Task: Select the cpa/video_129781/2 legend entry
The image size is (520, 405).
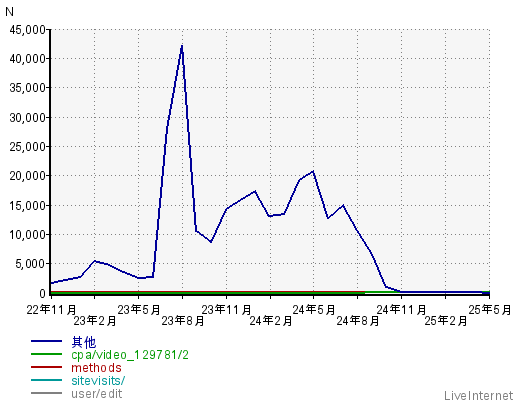Action: click(130, 355)
